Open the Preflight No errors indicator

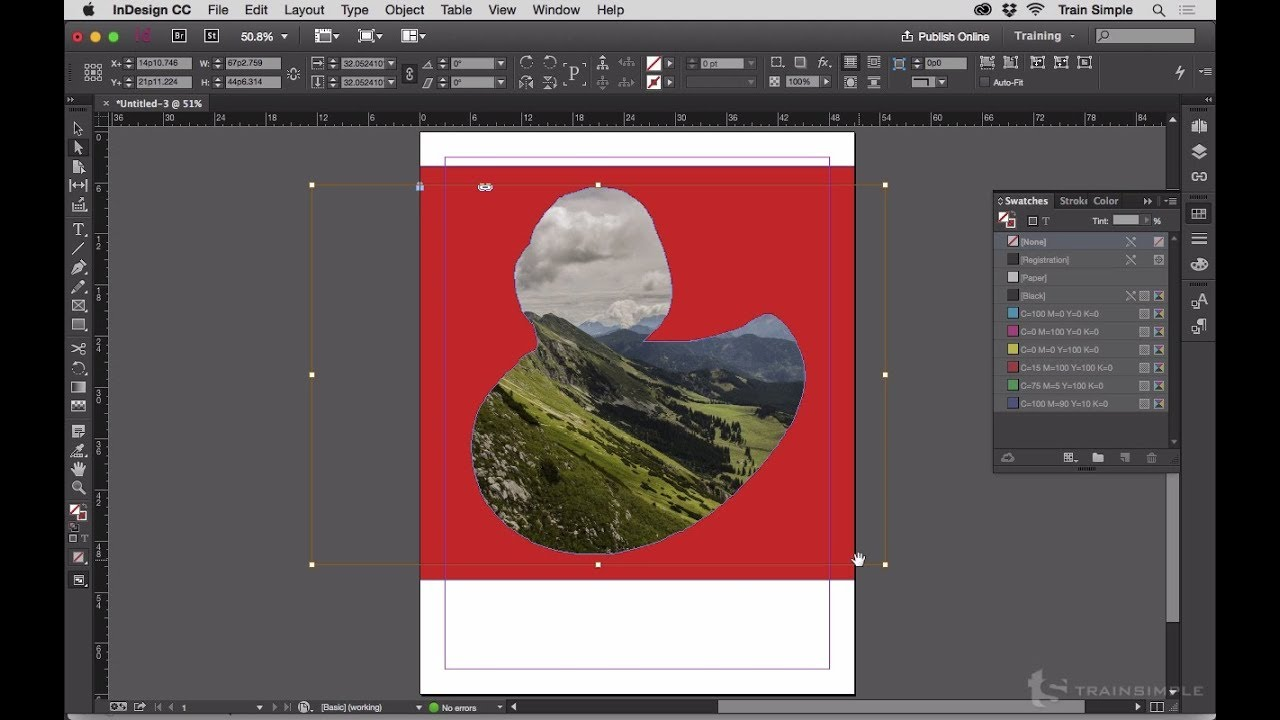pos(453,707)
